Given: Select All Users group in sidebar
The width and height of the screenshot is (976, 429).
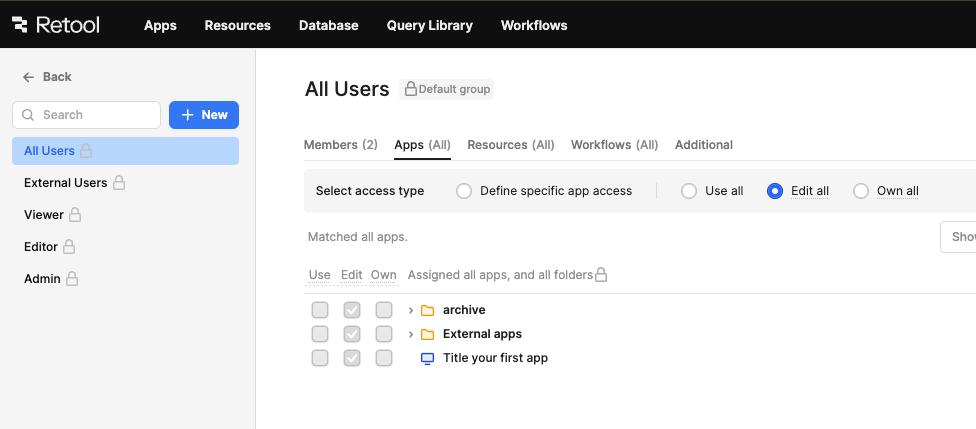Looking at the screenshot, I should click(125, 151).
